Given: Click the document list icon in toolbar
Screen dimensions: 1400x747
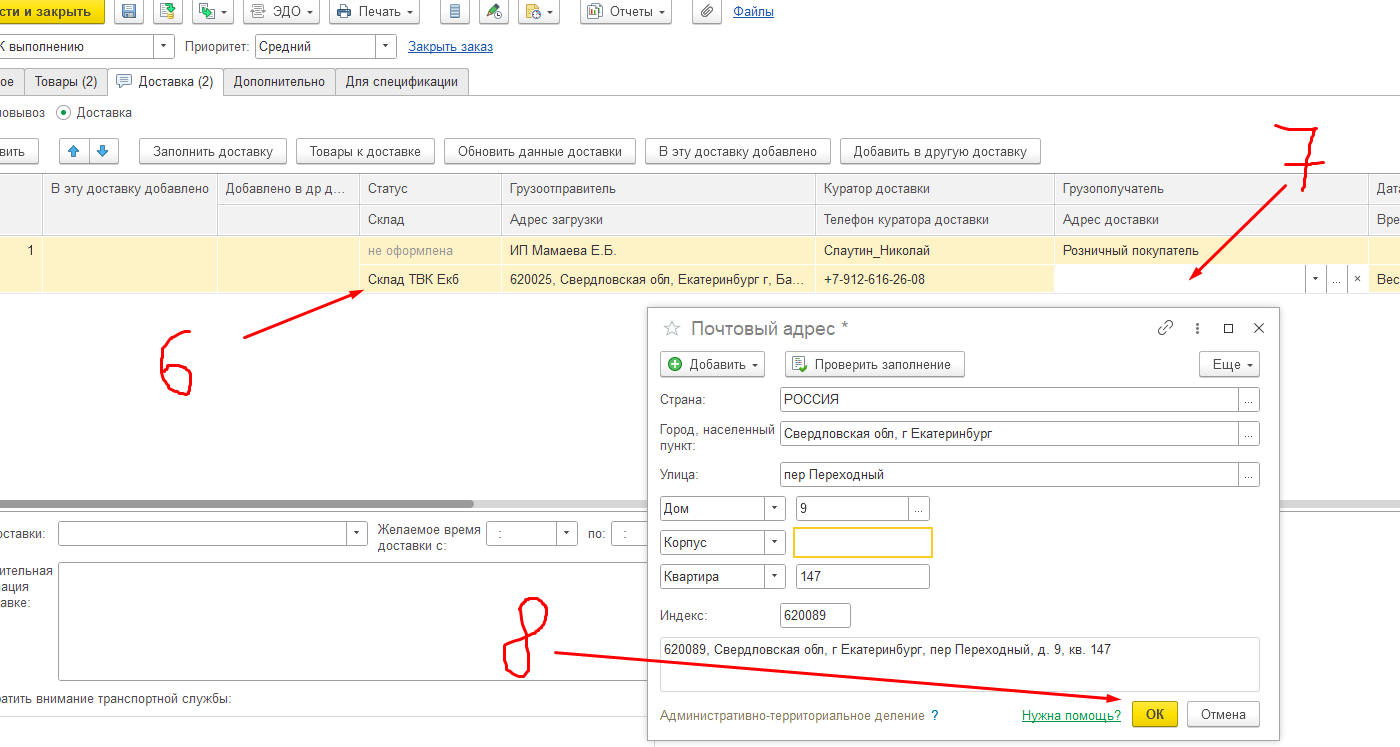Looking at the screenshot, I should point(456,12).
